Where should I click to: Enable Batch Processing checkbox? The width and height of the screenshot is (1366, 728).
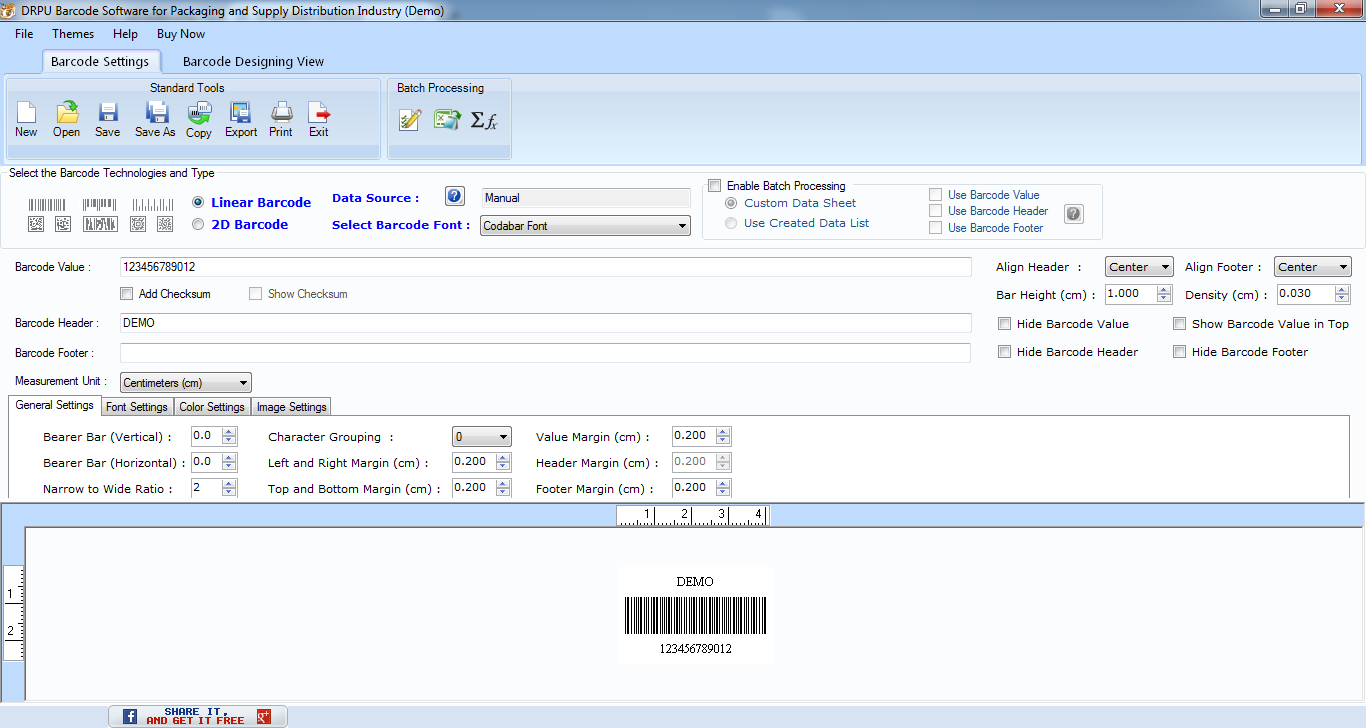click(x=714, y=186)
